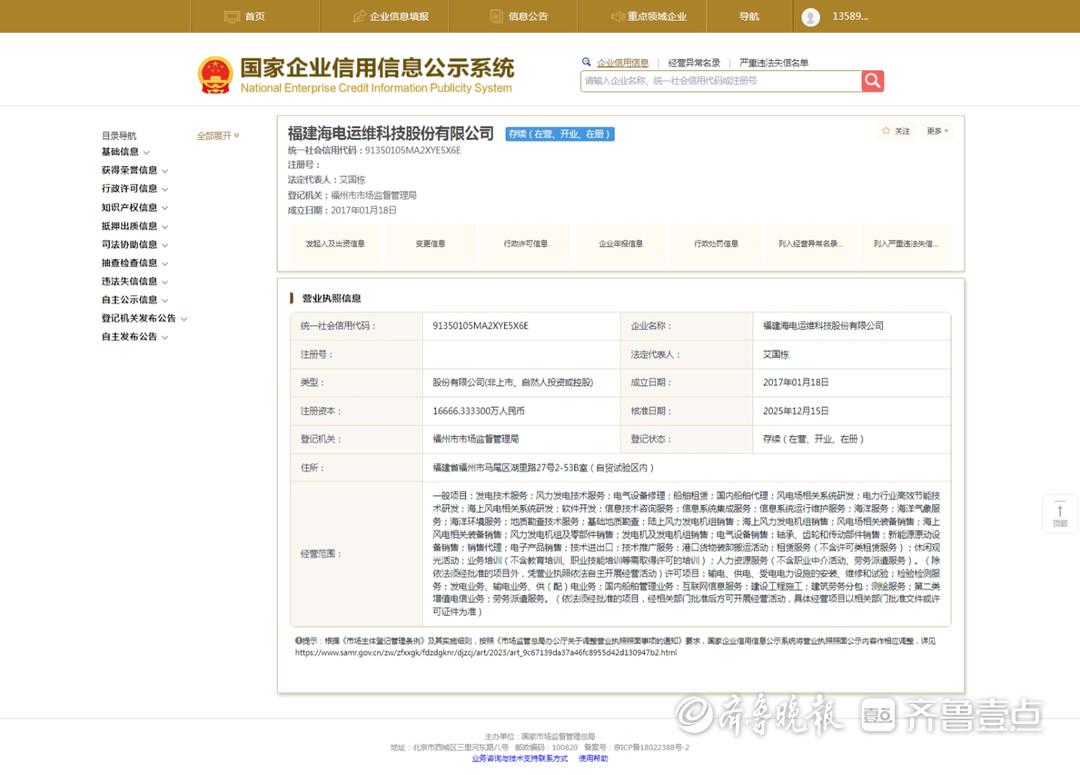Viewport: 1080px width, 775px height.
Task: Click the legal representative 艾国栋 in table
Action: (776, 355)
